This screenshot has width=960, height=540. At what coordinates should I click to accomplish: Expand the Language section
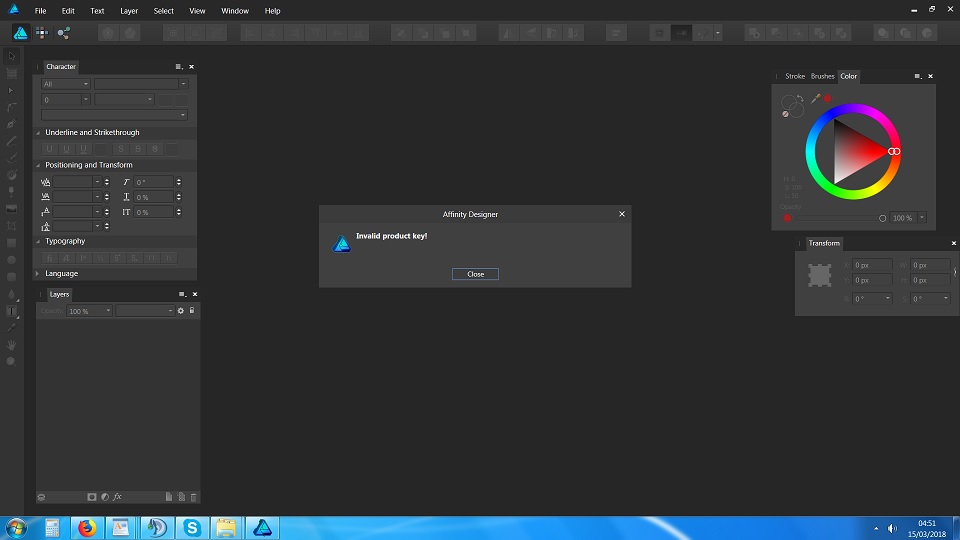point(38,274)
